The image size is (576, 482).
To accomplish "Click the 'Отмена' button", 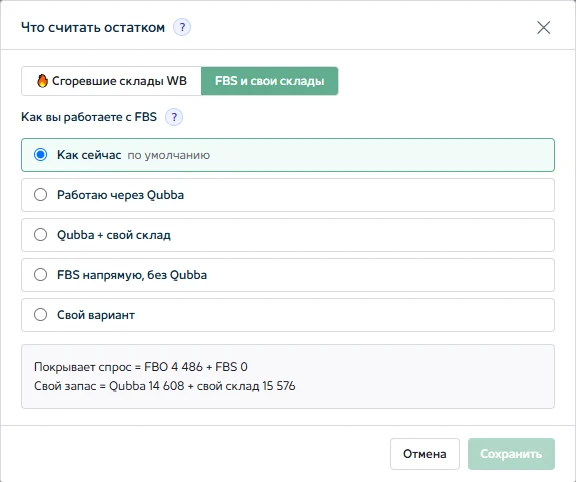I will pyautogui.click(x=425, y=454).
